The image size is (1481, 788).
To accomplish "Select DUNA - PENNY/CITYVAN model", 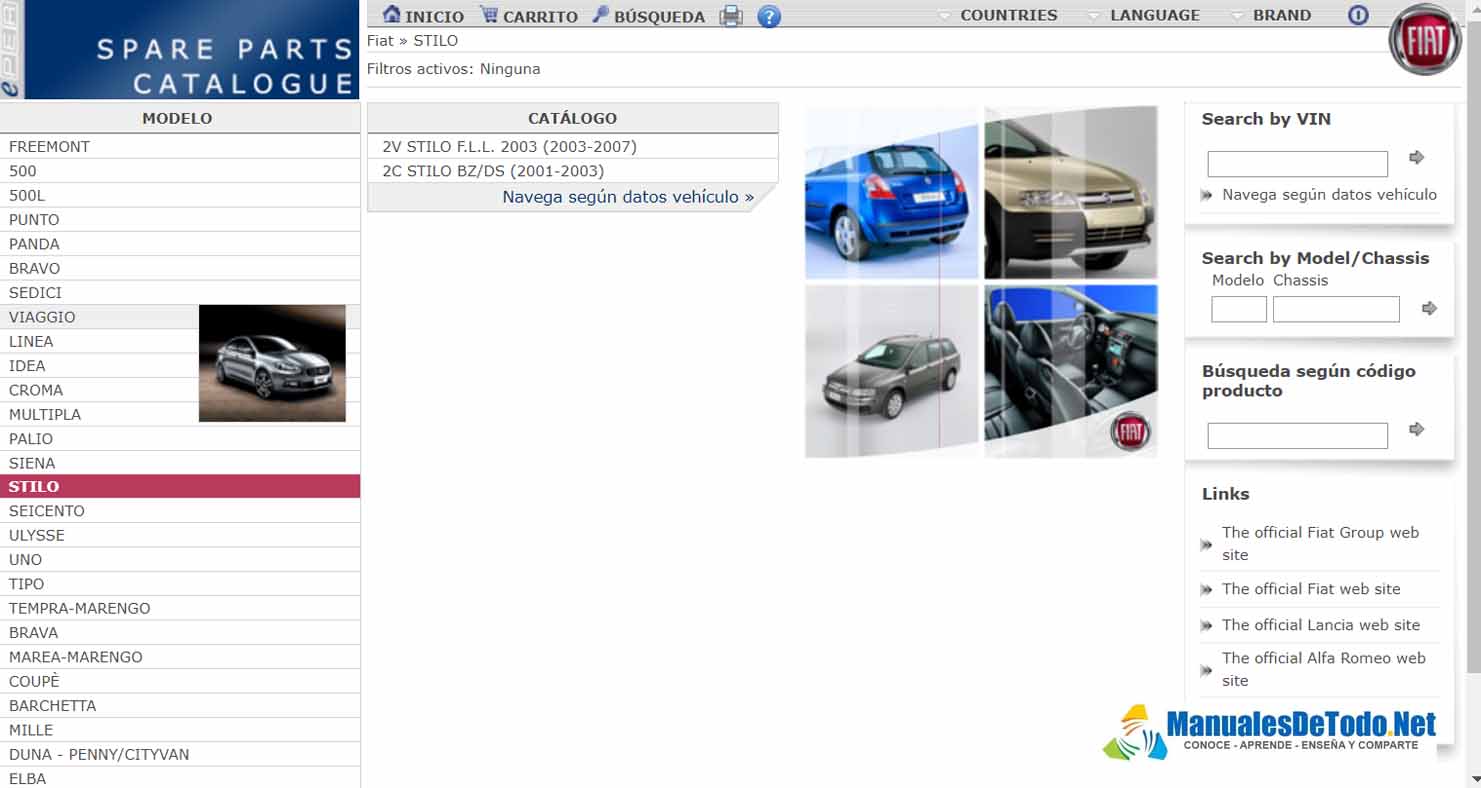I will [180, 754].
